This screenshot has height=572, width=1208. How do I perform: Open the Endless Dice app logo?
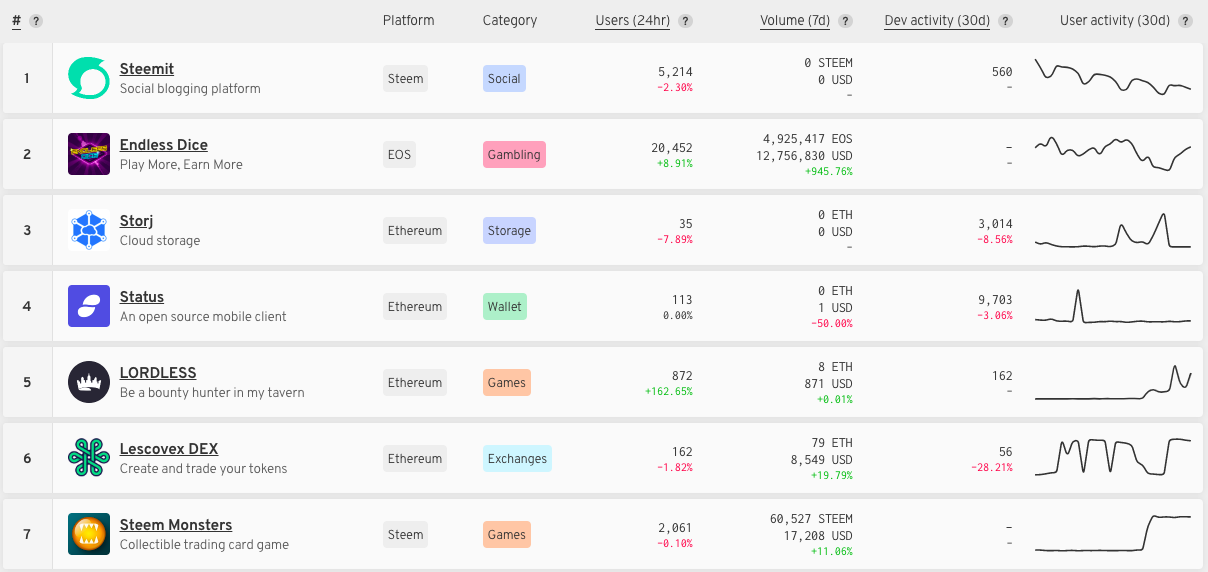[x=89, y=154]
